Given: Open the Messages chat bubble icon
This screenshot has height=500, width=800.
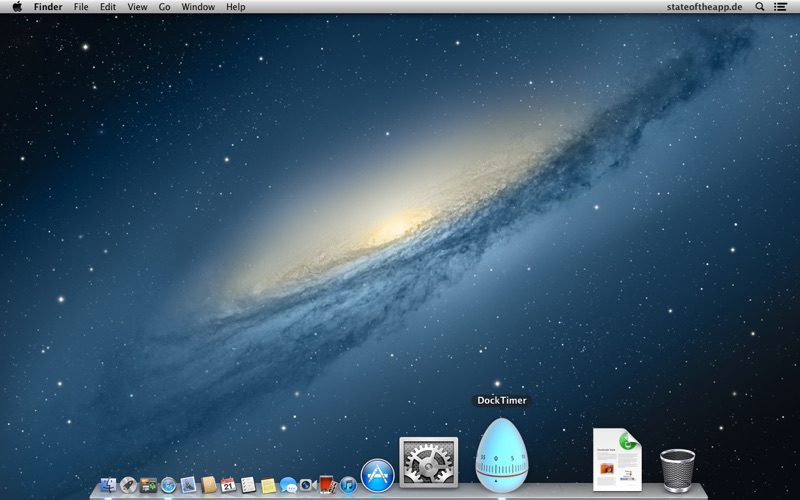Looking at the screenshot, I should [x=288, y=485].
